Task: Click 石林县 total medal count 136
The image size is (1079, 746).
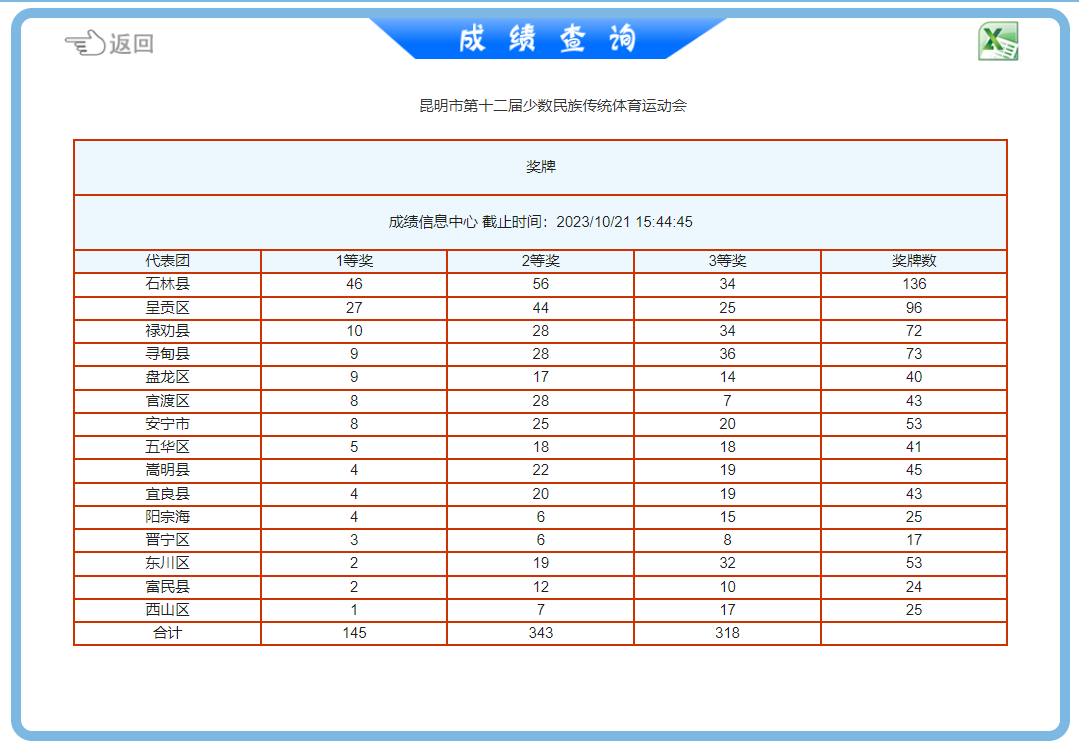Action: 914,284
